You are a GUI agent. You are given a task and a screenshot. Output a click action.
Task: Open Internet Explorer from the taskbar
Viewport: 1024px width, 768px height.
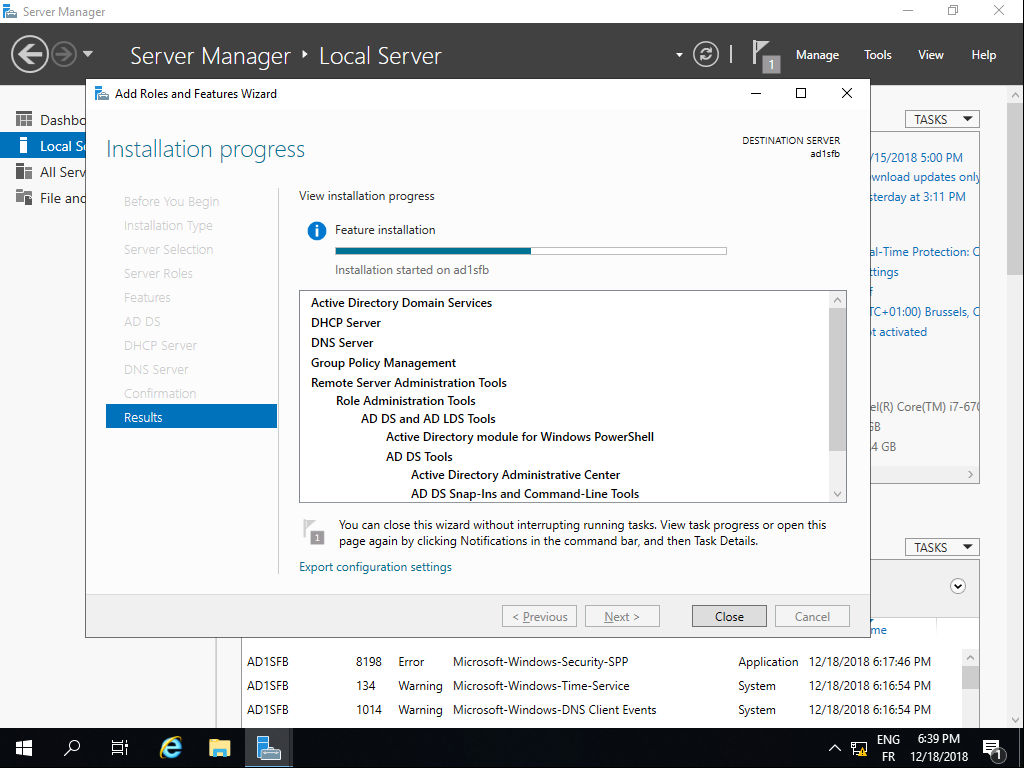pos(171,747)
